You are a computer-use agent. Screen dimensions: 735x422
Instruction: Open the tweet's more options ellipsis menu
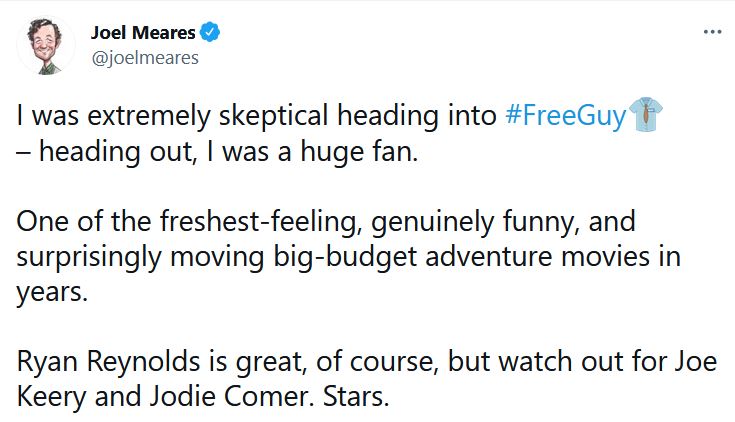(712, 32)
